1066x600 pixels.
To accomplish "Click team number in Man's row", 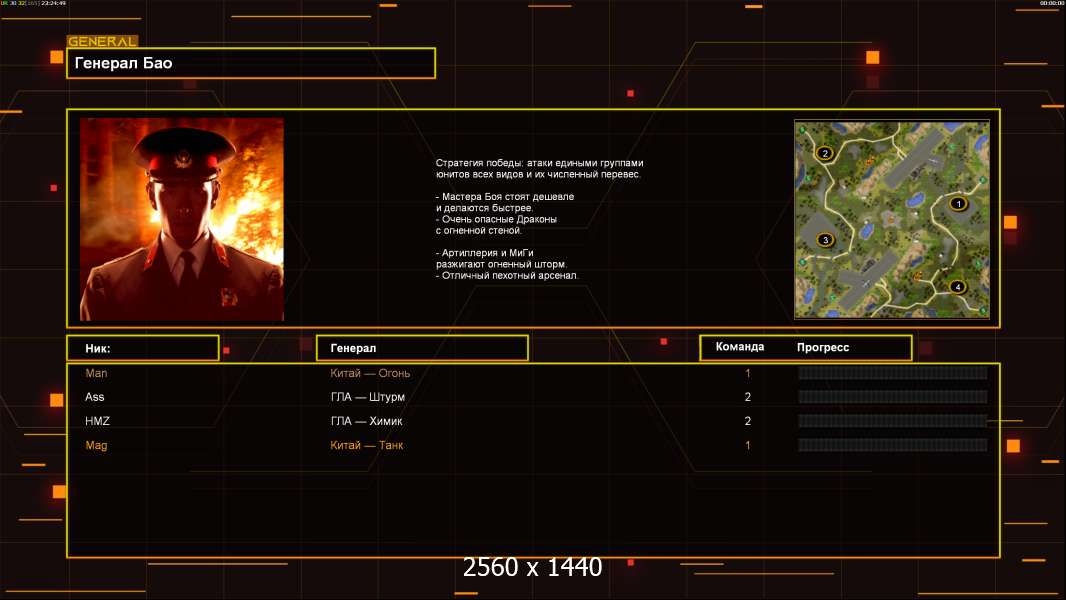I will (x=748, y=373).
